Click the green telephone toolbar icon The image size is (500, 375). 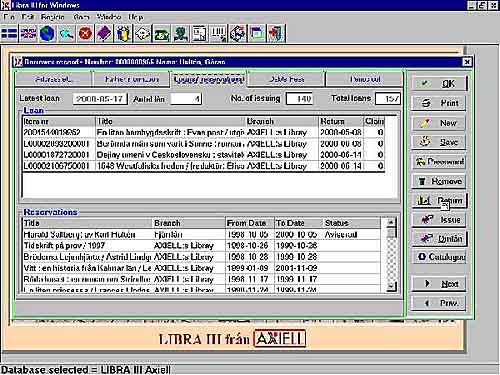(x=161, y=34)
